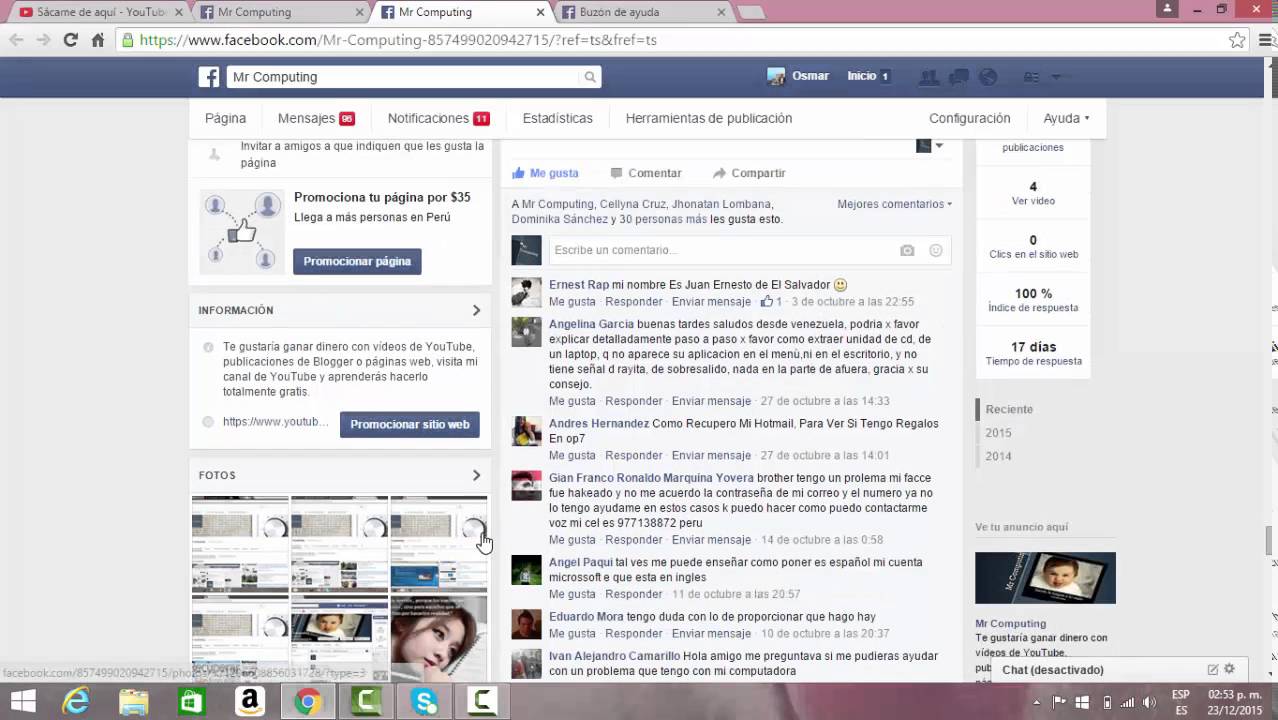1278x720 pixels.
Task: Click '30 personas más' likes link
Action: pos(663,219)
